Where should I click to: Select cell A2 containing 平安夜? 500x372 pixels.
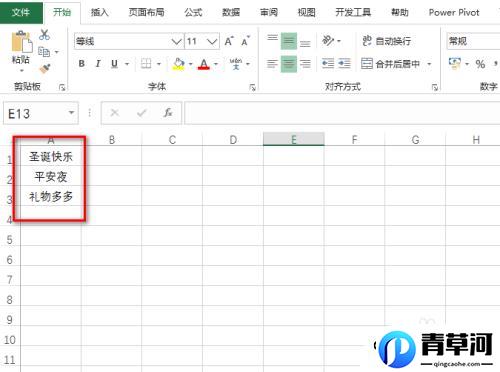pyautogui.click(x=51, y=176)
